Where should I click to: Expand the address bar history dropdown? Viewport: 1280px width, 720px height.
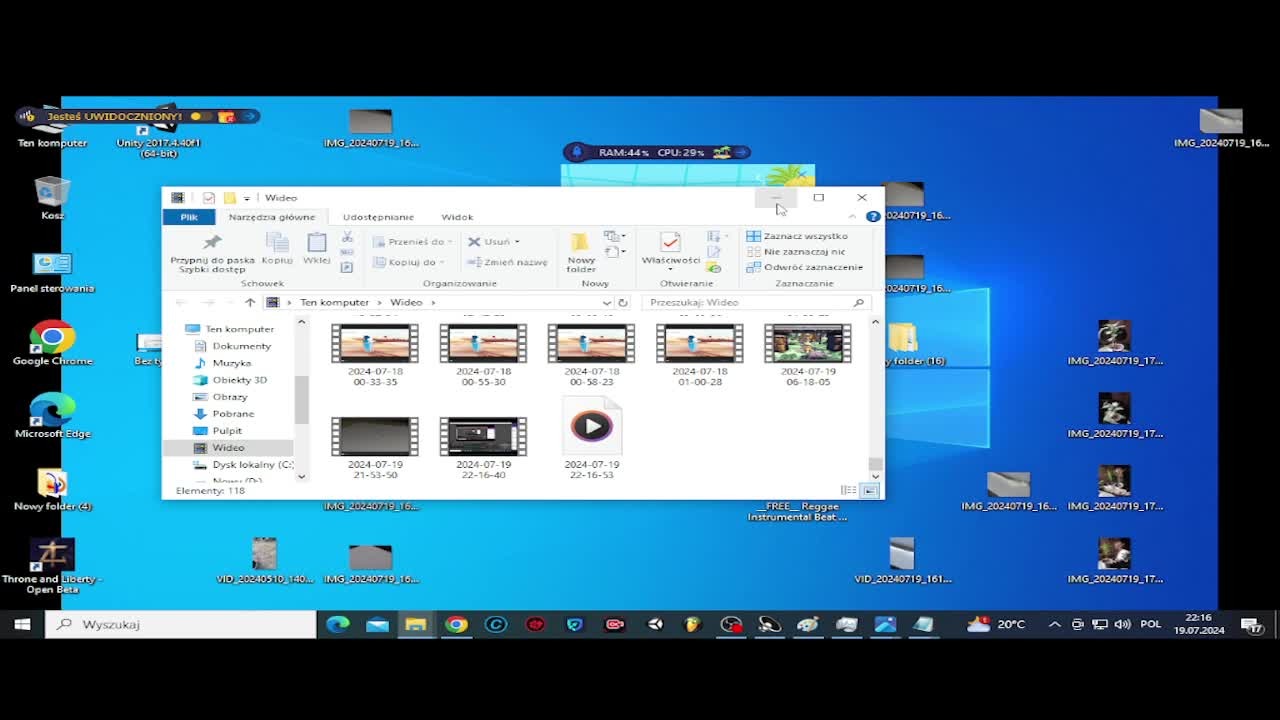click(x=606, y=302)
